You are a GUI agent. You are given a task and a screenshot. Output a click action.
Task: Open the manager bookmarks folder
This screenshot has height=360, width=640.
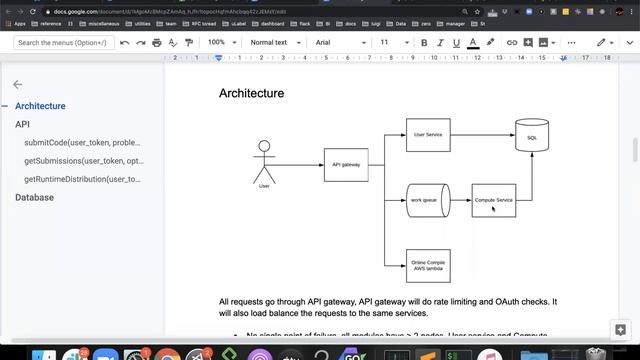click(x=451, y=24)
